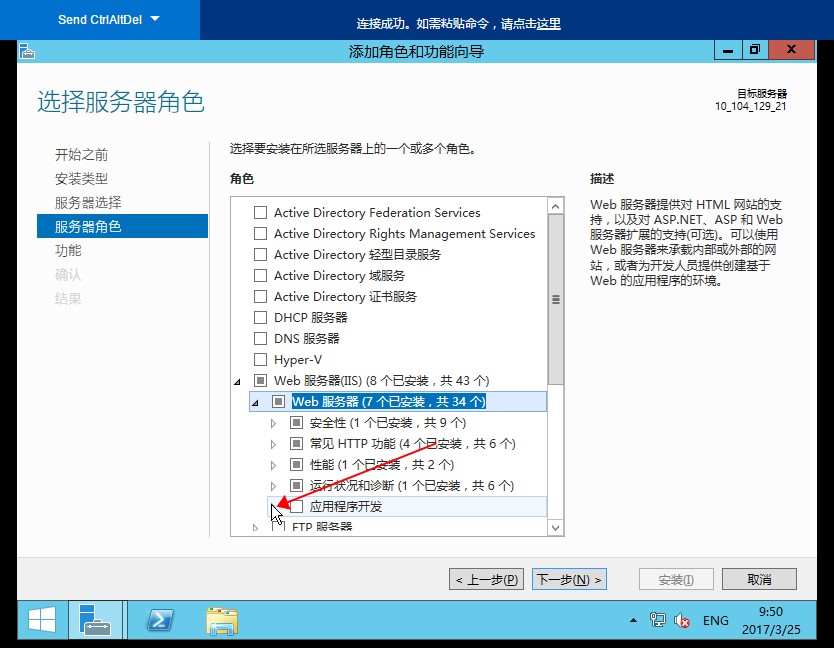Click the roles list scrollbar thumb
Viewport: 834px width, 648px height.
pos(555,300)
